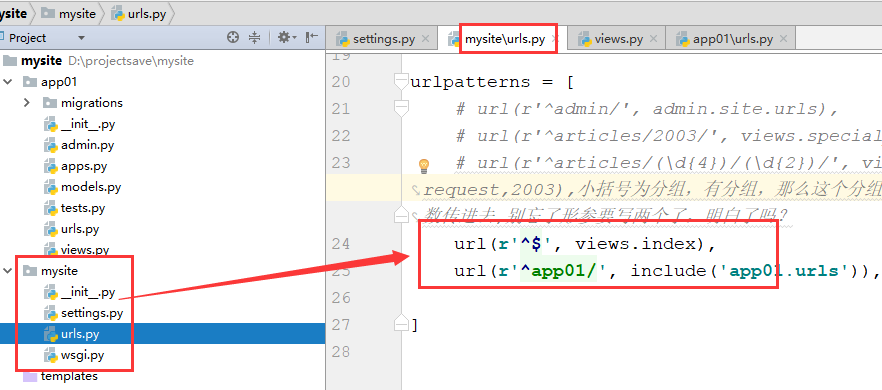Collapse the app01 folder

click(x=8, y=82)
